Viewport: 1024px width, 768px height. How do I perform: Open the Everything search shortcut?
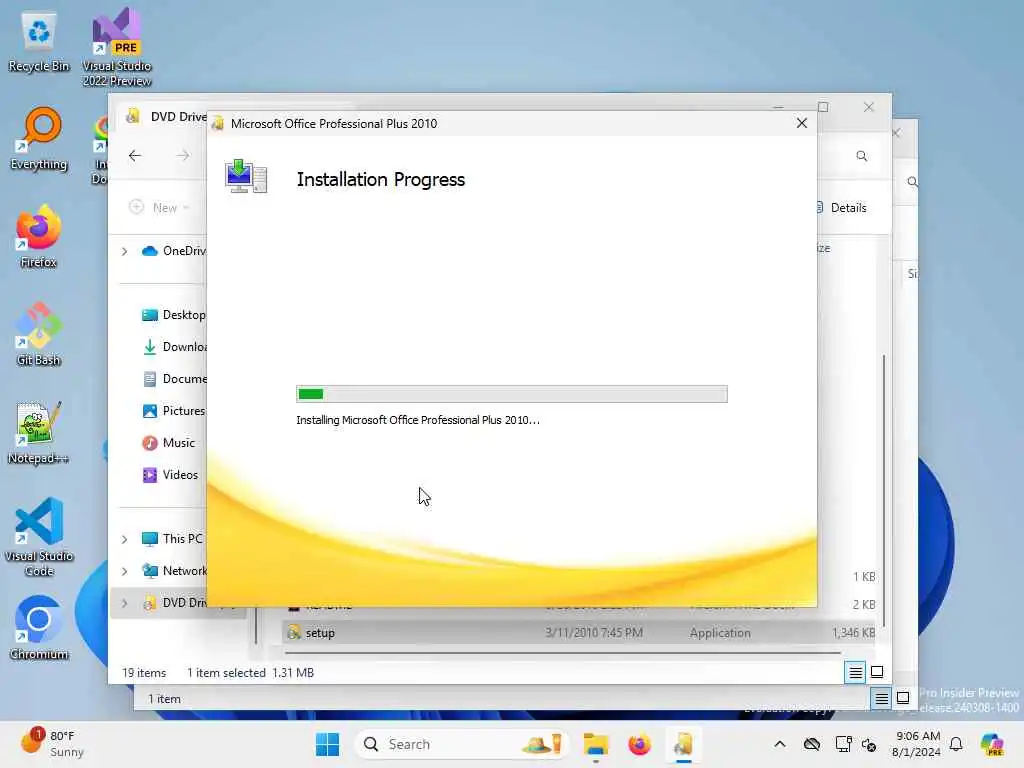point(39,139)
